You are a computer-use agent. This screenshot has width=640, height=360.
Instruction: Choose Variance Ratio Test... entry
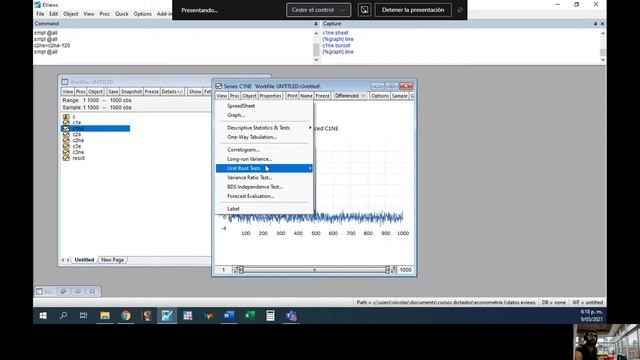249,178
